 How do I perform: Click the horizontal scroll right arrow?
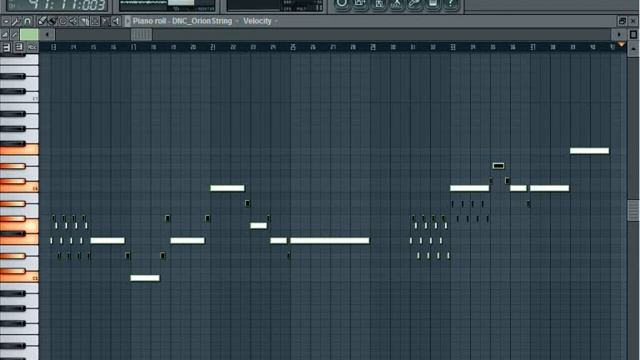click(619, 35)
